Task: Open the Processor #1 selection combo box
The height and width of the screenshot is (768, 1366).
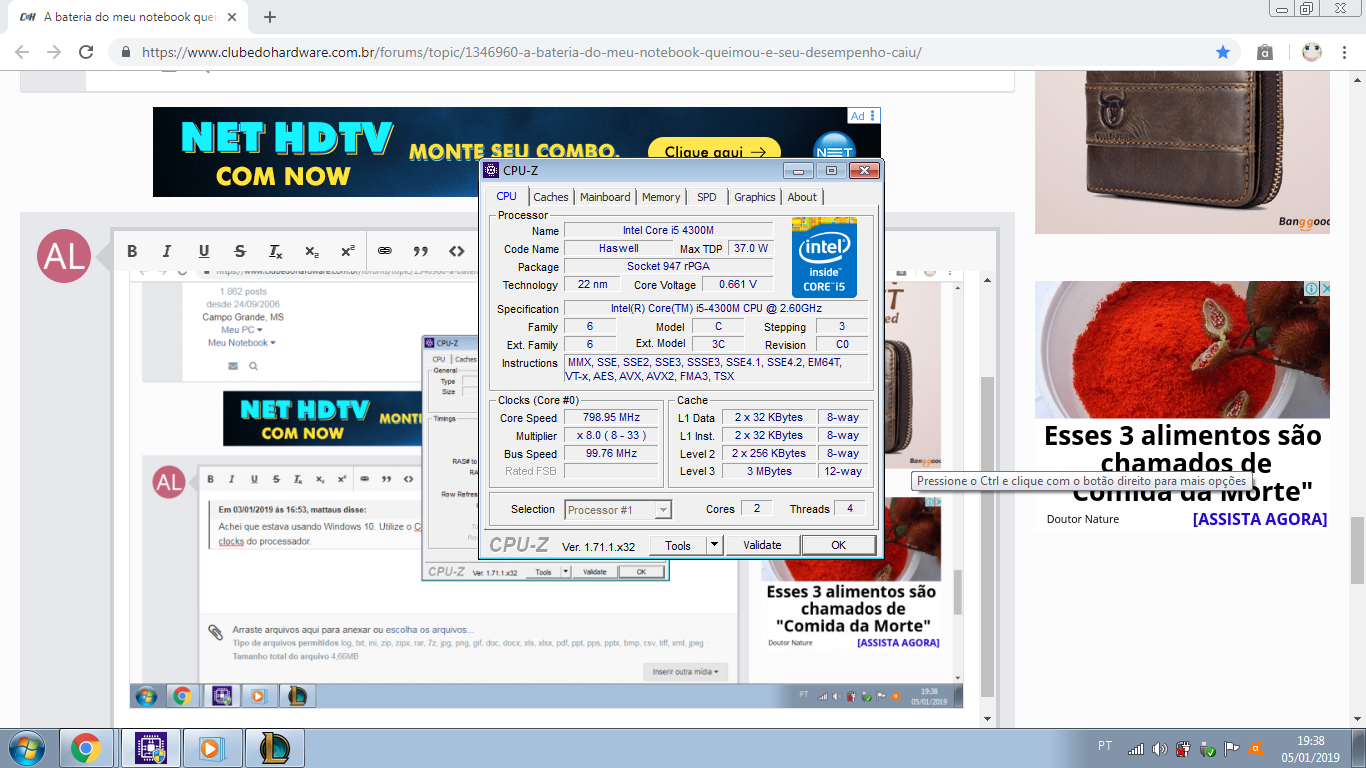Action: click(618, 510)
